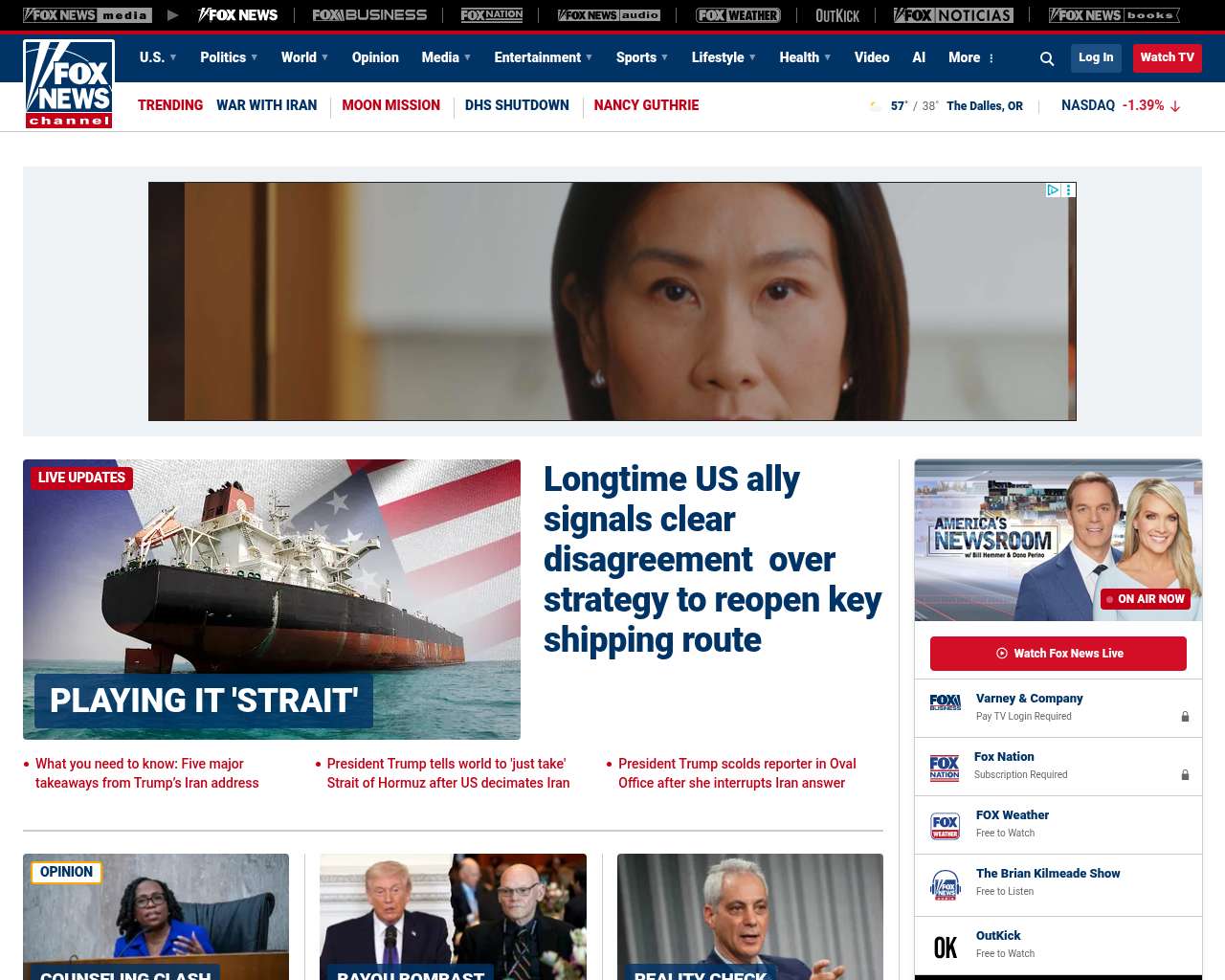Screen dimensions: 1225x980
Task: Open the COUNSELING CLASH opinion thumbnail
Action: [x=156, y=917]
